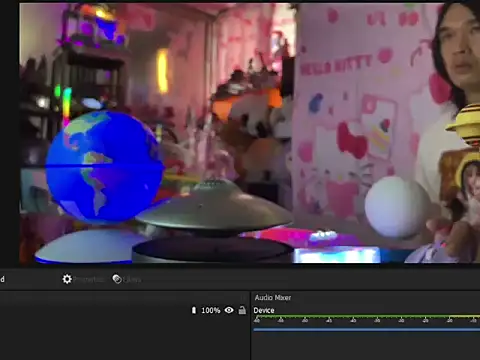Click the icon left of 100%

tap(194, 310)
